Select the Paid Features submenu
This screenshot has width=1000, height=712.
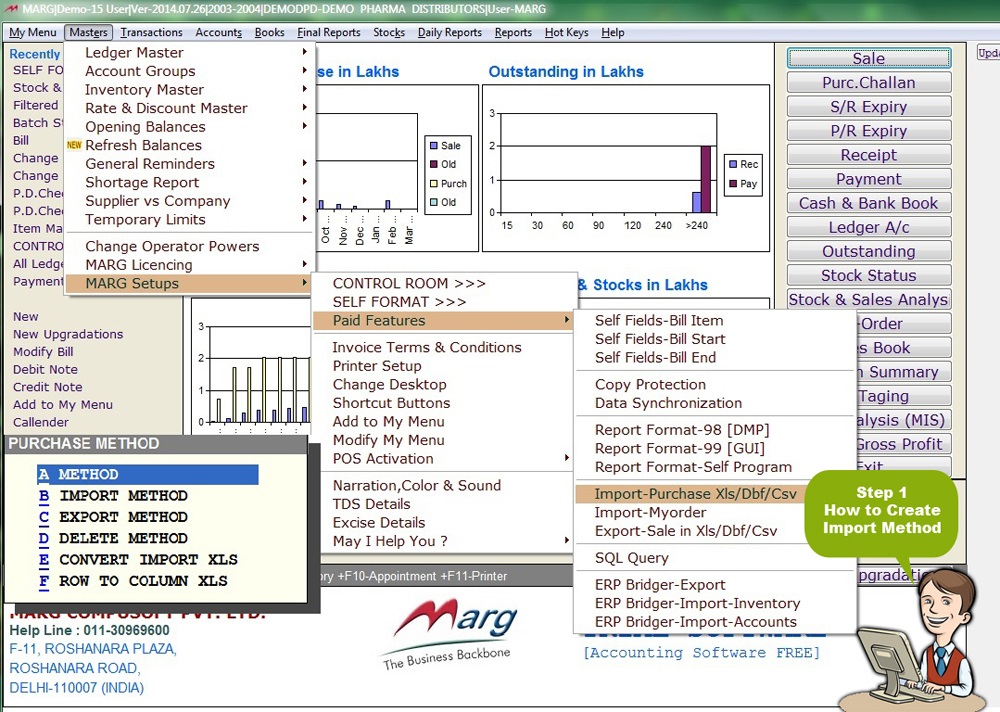(x=443, y=320)
